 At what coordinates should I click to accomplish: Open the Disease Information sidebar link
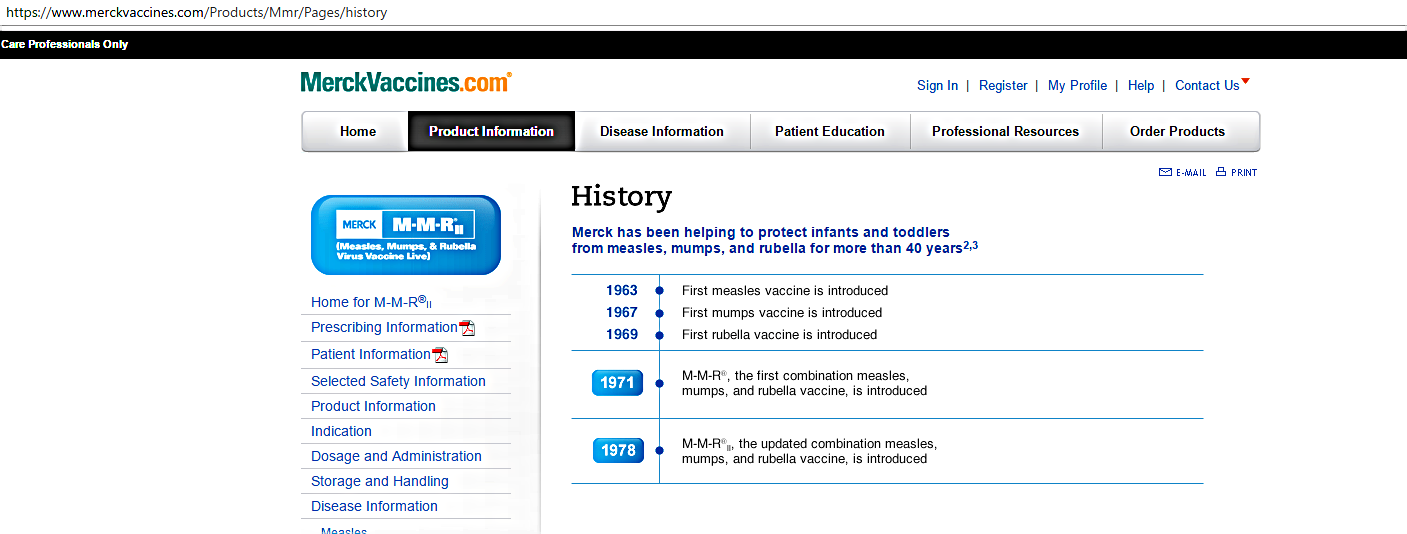tap(374, 506)
